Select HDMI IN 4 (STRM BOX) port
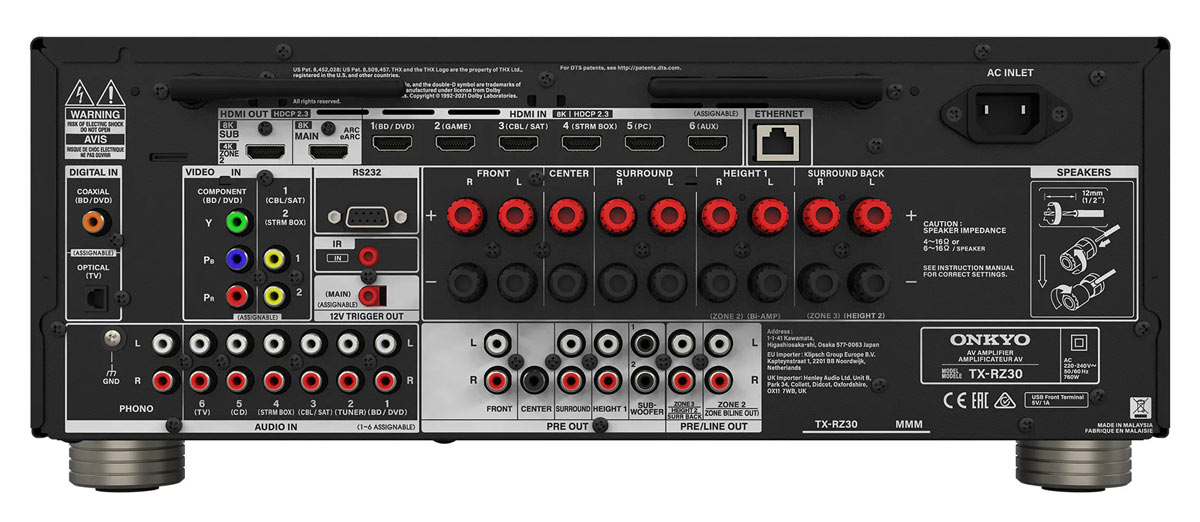This screenshot has height=522, width=1200. pyautogui.click(x=581, y=144)
